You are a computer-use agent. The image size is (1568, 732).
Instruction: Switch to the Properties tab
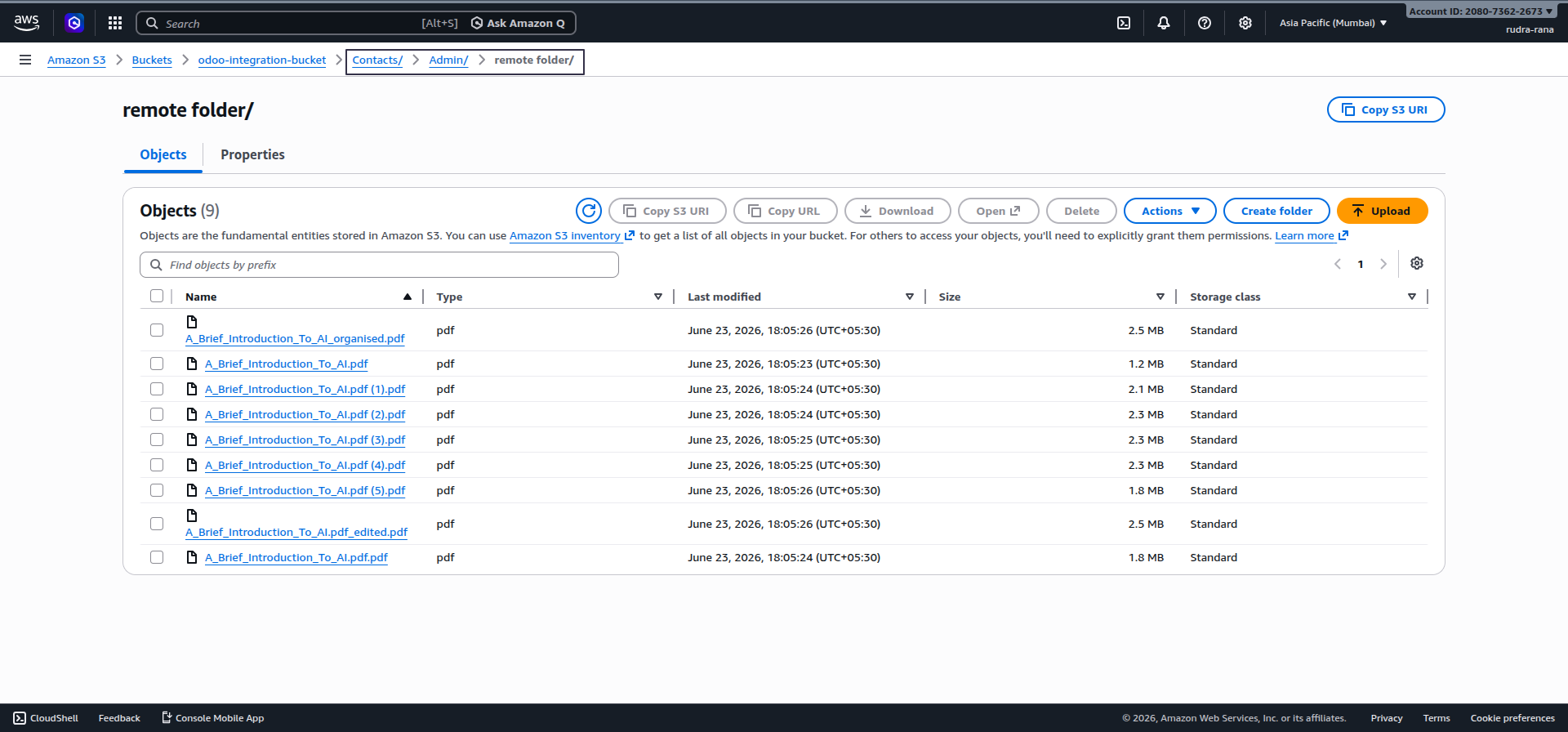click(252, 154)
